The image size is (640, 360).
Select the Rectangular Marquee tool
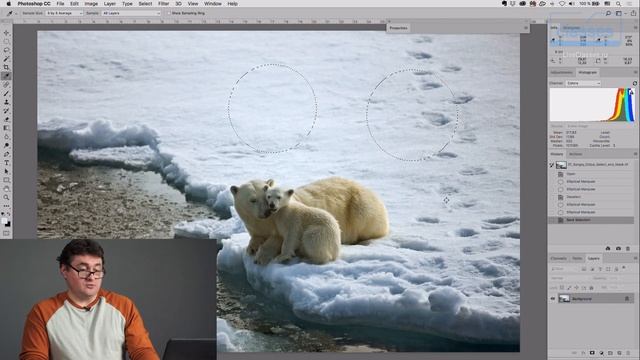[x=6, y=42]
